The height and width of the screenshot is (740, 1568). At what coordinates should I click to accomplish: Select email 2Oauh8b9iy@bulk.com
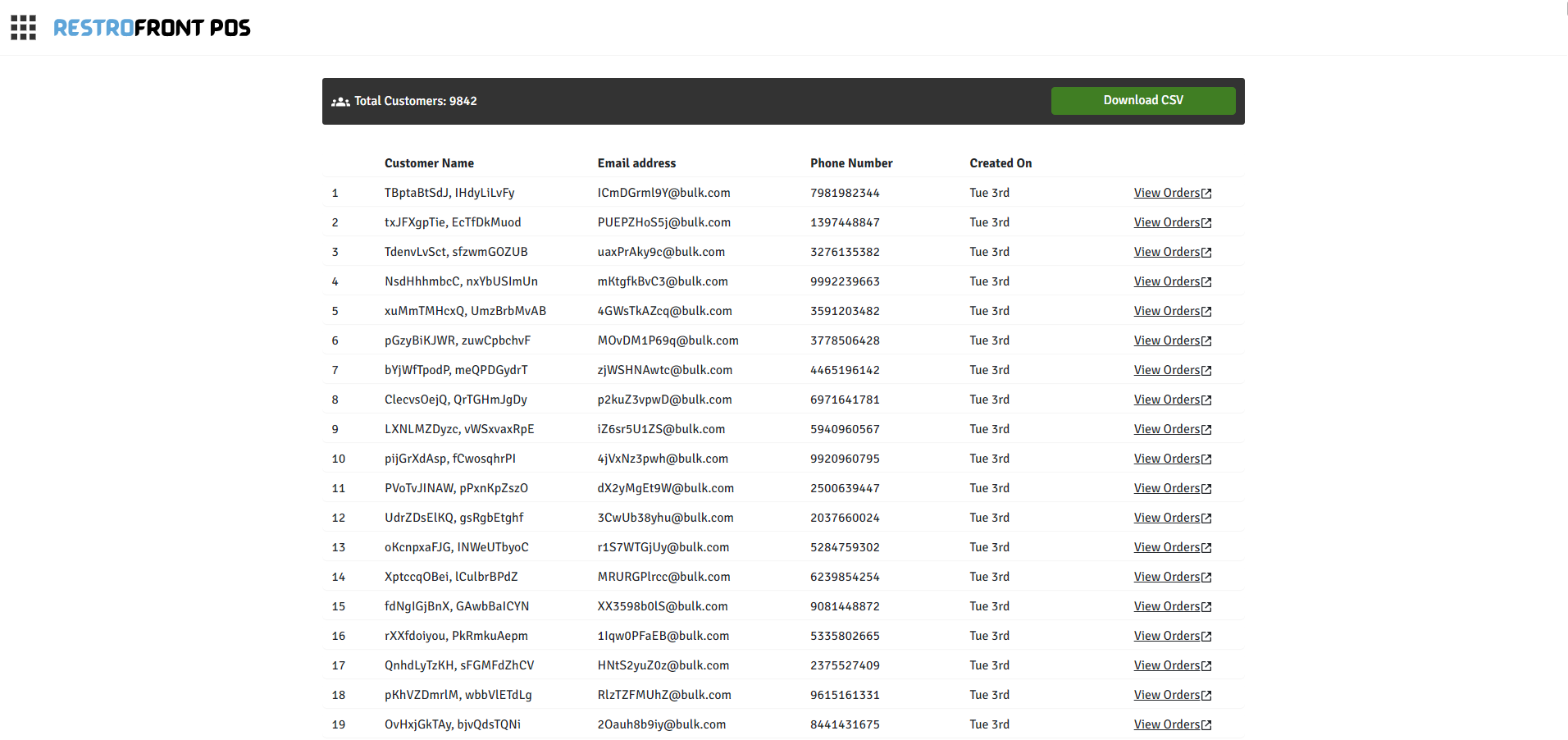coord(662,724)
